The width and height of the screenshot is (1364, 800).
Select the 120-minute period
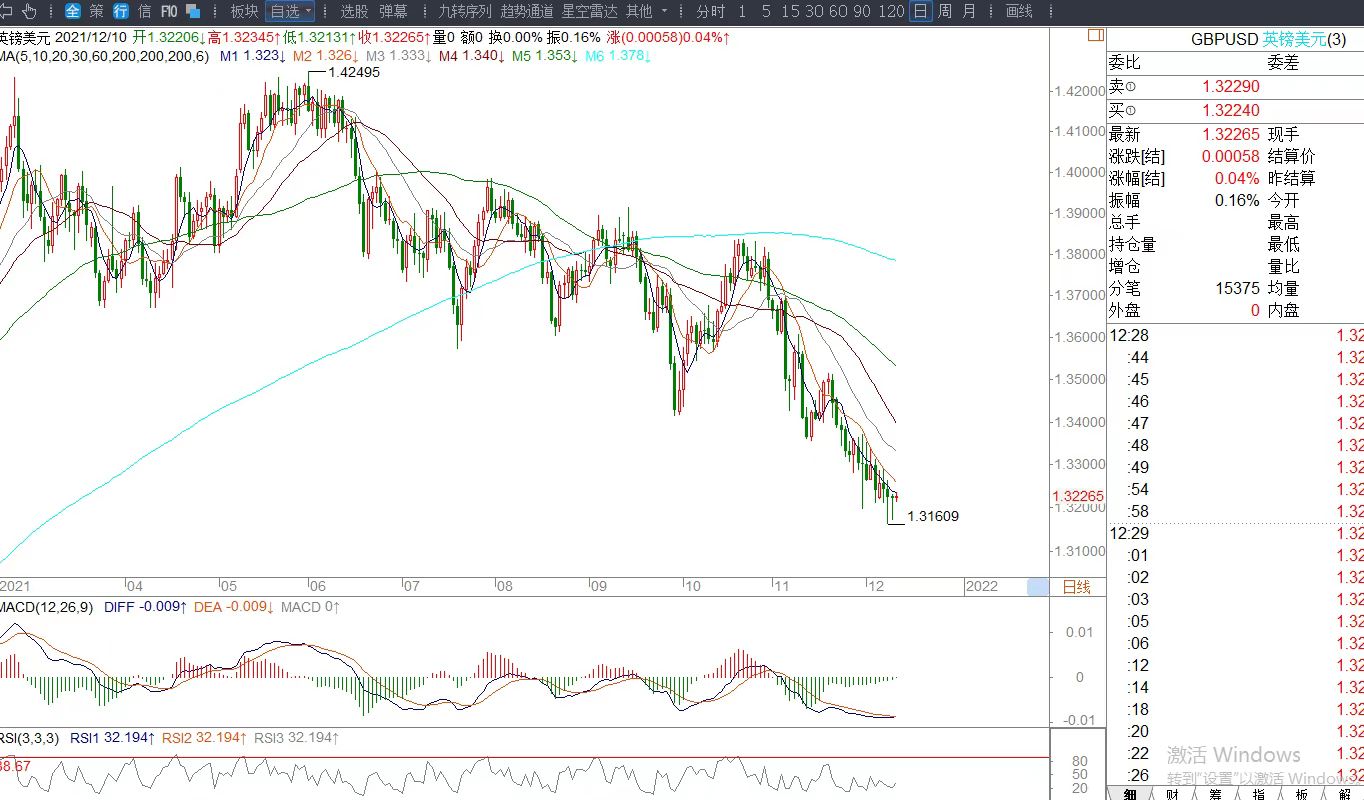click(892, 11)
